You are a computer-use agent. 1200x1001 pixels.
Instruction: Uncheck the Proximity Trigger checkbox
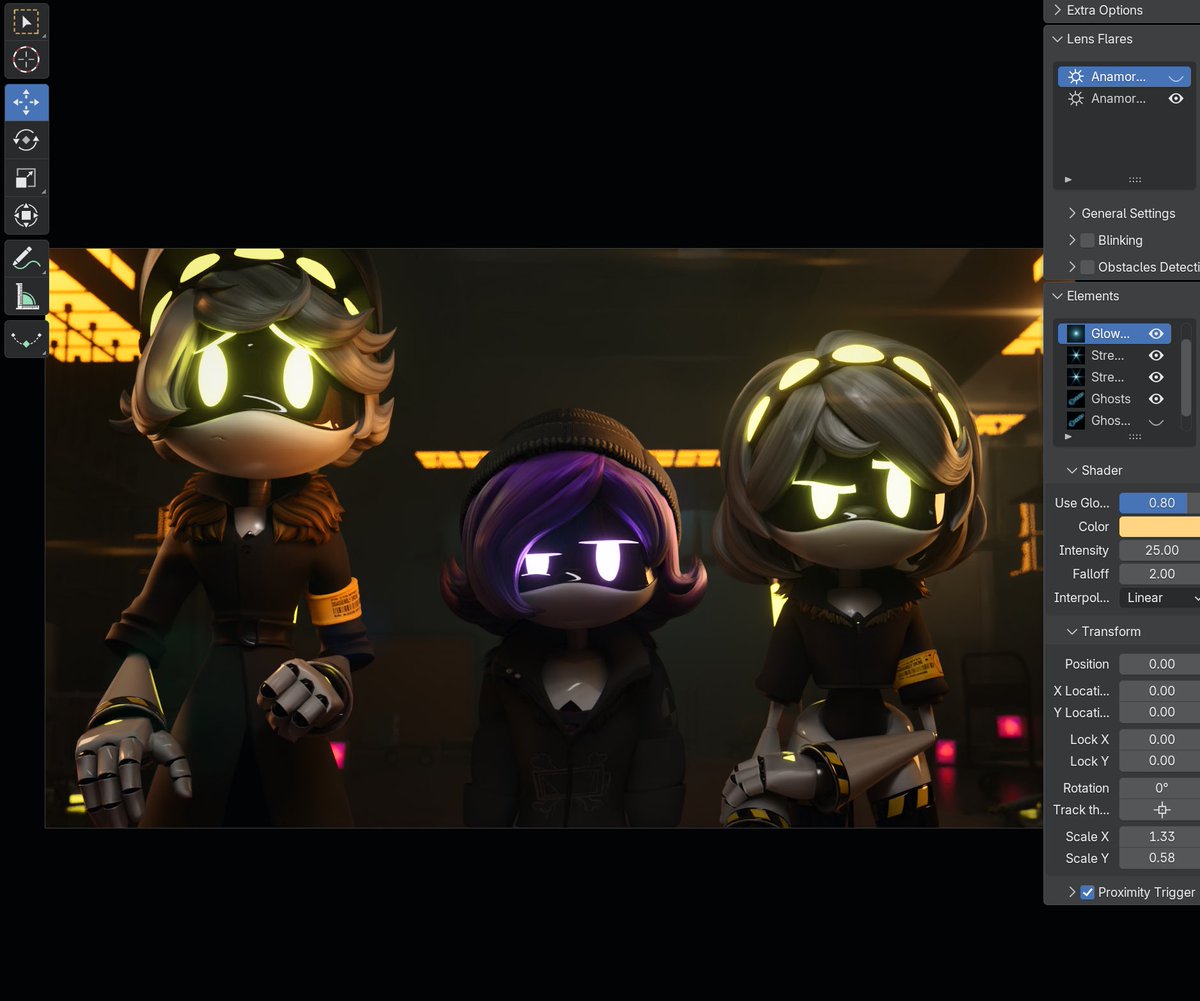pyautogui.click(x=1088, y=893)
